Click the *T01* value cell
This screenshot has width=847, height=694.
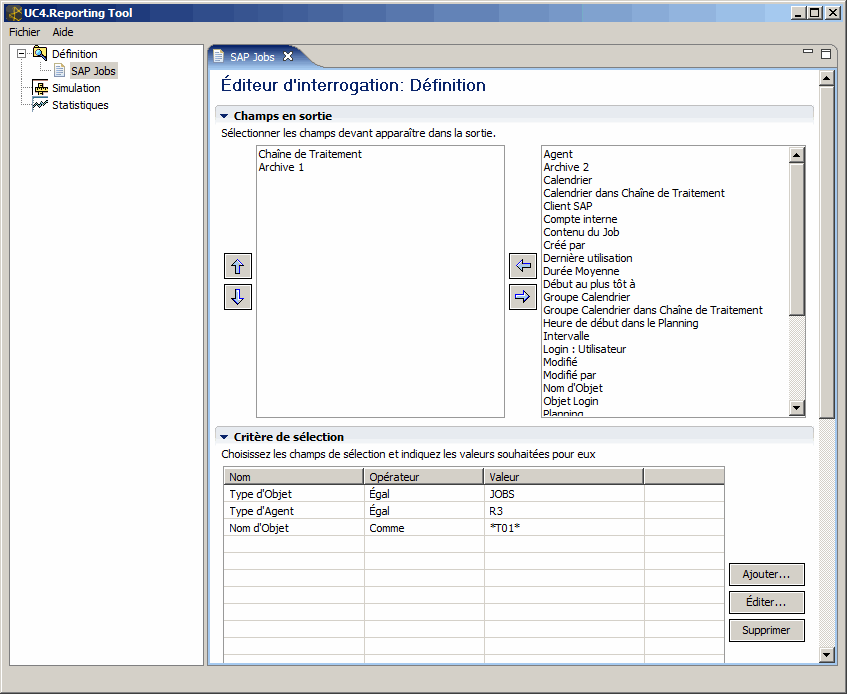(x=564, y=528)
